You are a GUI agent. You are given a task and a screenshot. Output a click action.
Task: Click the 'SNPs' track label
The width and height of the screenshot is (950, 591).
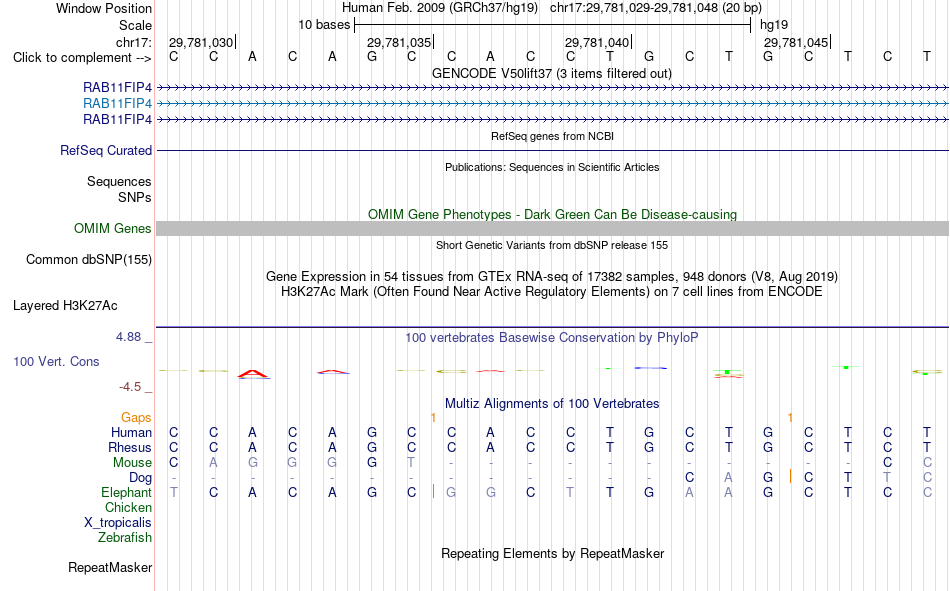click(135, 197)
